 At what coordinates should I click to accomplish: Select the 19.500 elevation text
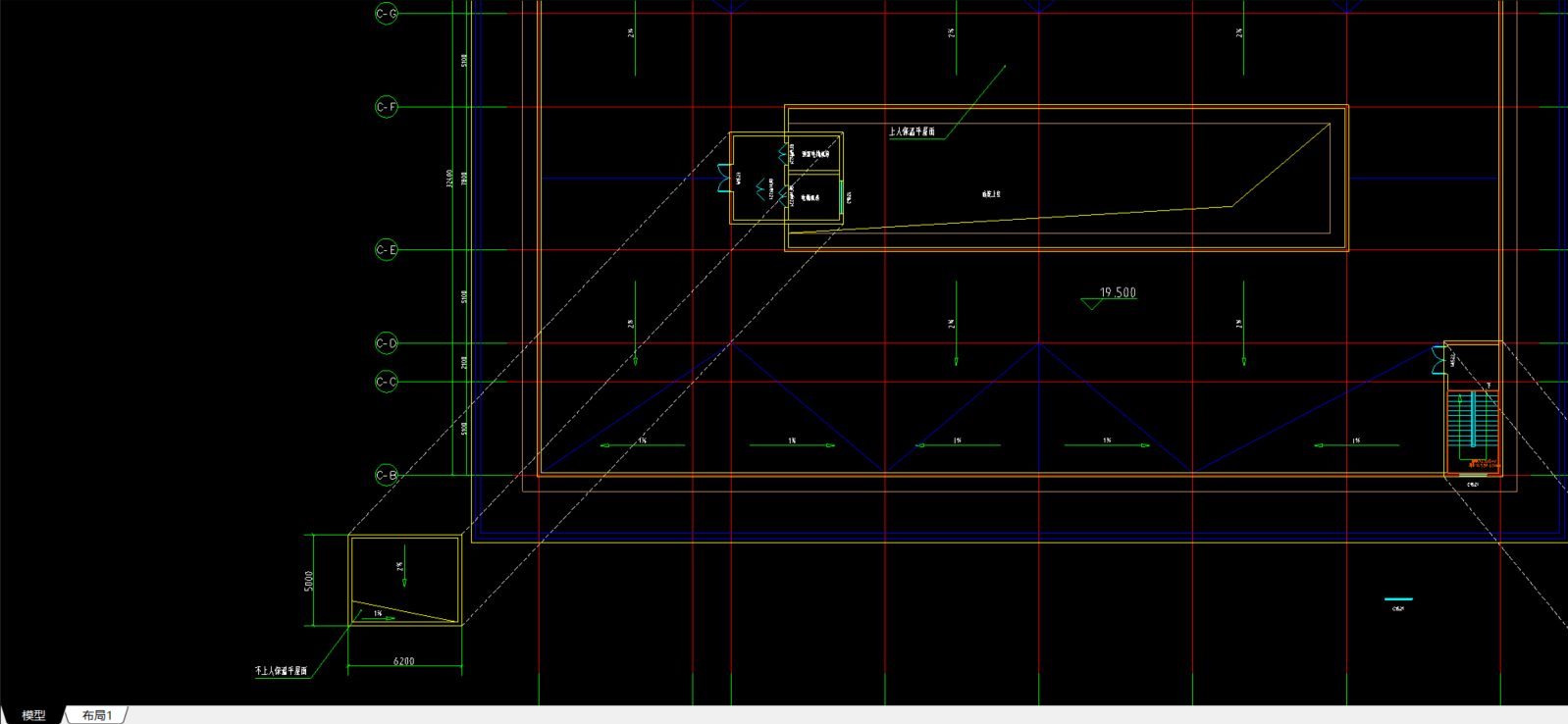(x=1118, y=292)
